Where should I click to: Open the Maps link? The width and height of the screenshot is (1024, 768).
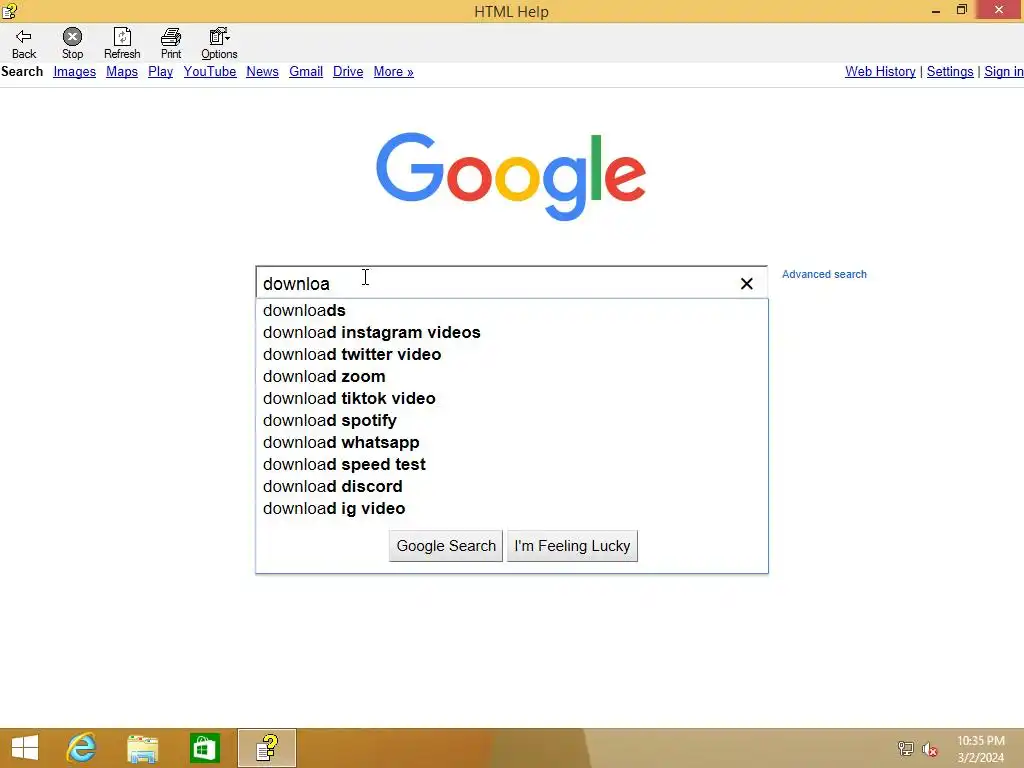[122, 72]
